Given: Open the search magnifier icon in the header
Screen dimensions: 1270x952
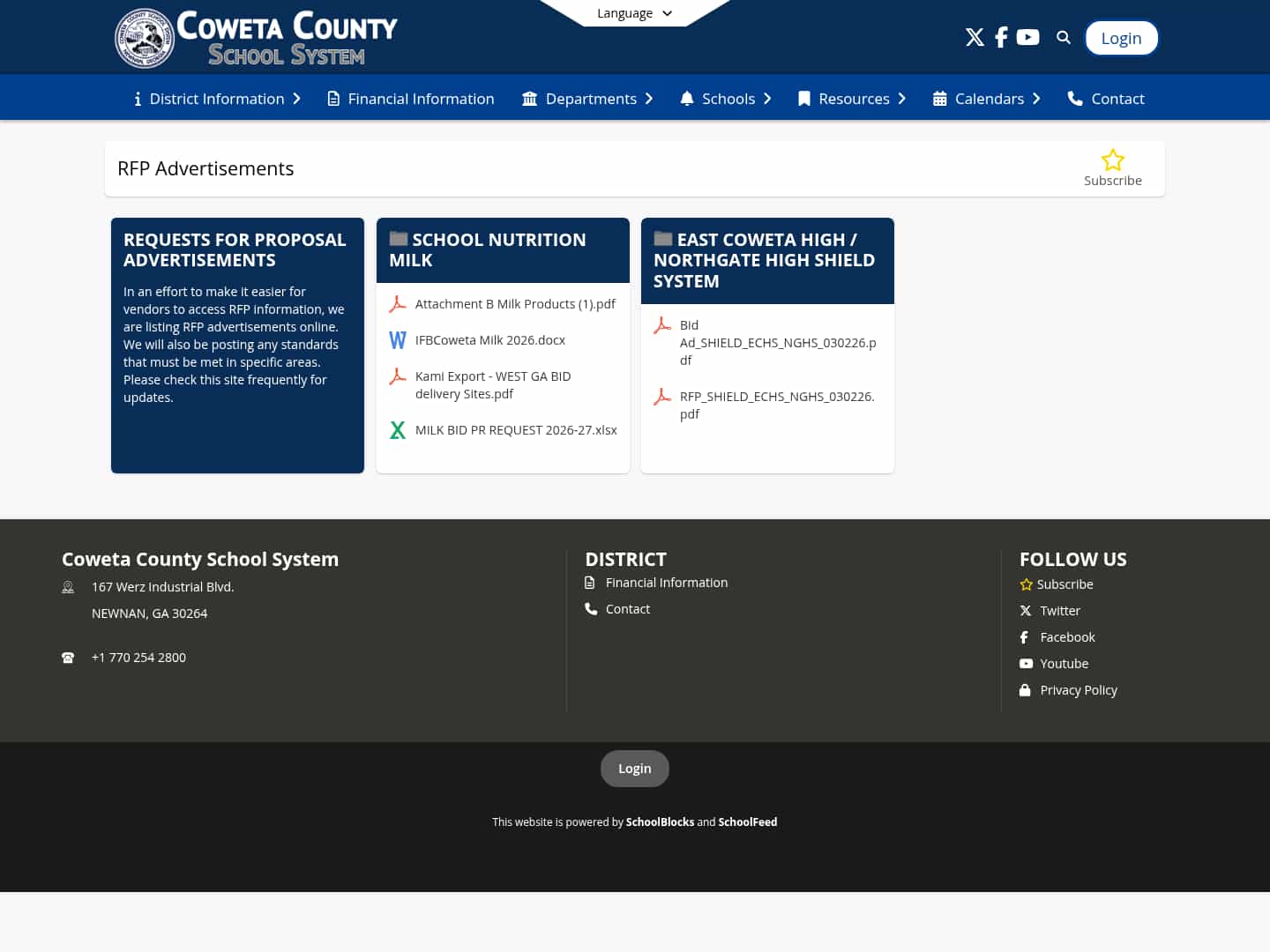Looking at the screenshot, I should [1063, 37].
